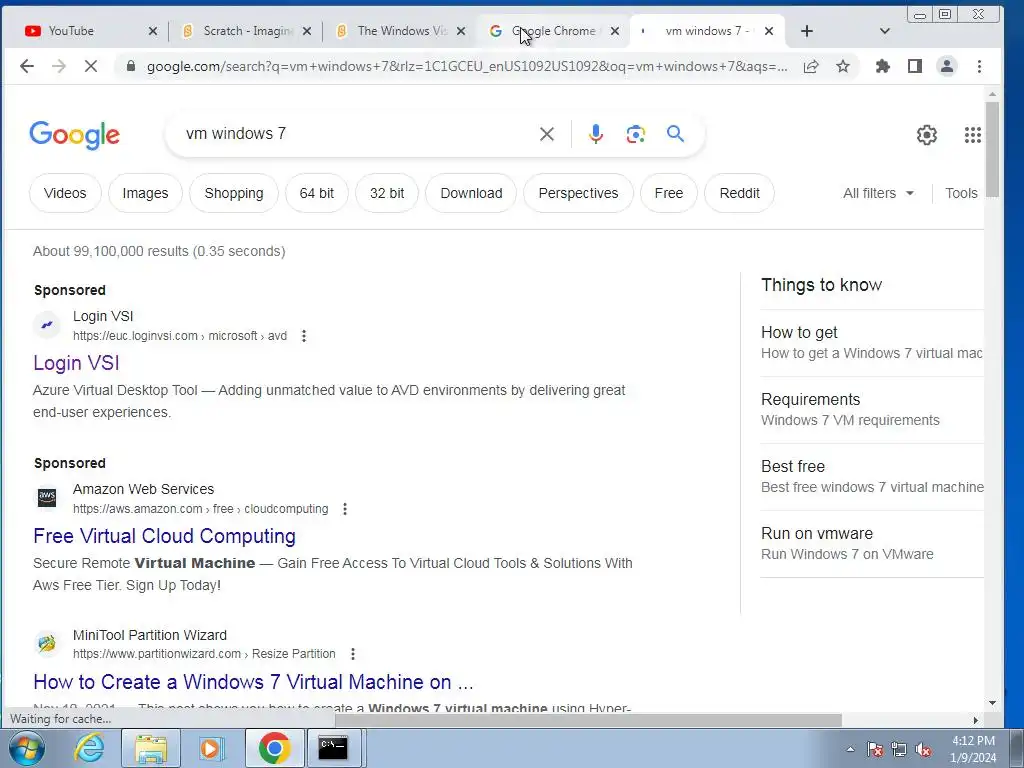Open the Amazon Web Services ad options menu
1024x768 pixels.
tap(345, 509)
